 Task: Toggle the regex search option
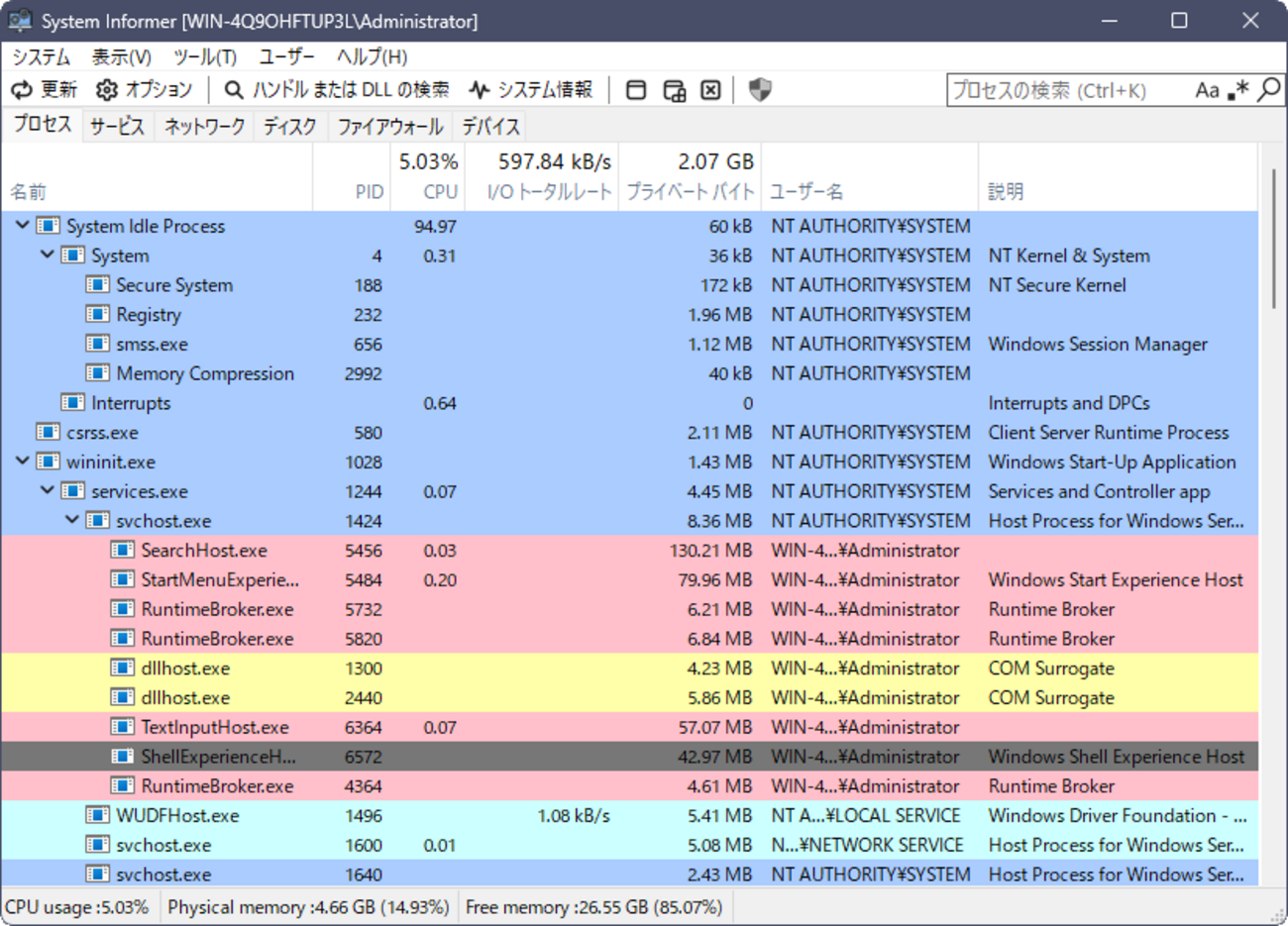pos(1238,90)
